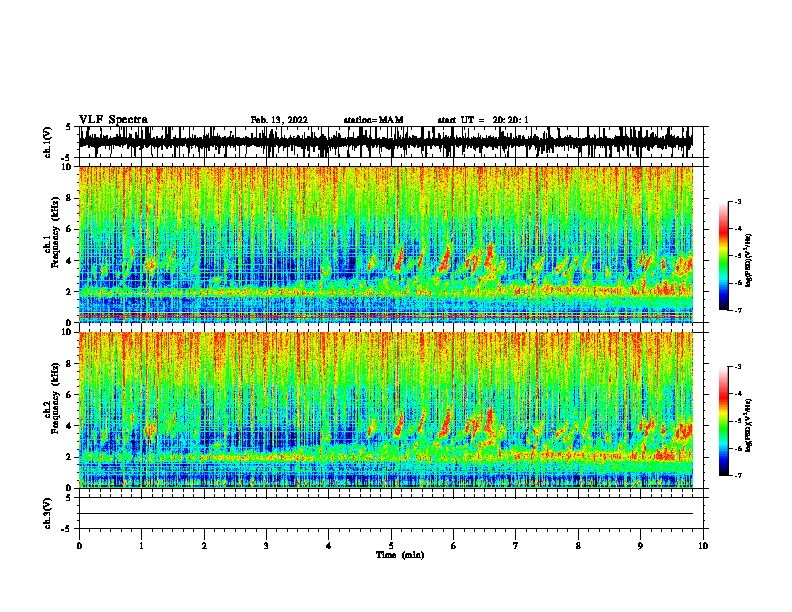
Task: Click the ch.2 spectrogram panel
Action: (x=386, y=410)
